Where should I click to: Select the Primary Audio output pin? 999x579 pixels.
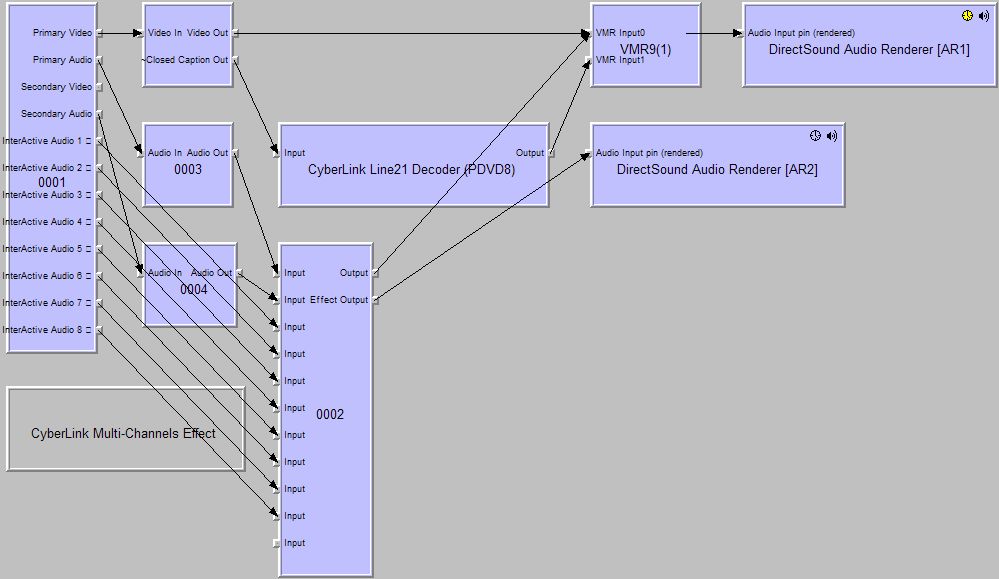click(x=99, y=60)
